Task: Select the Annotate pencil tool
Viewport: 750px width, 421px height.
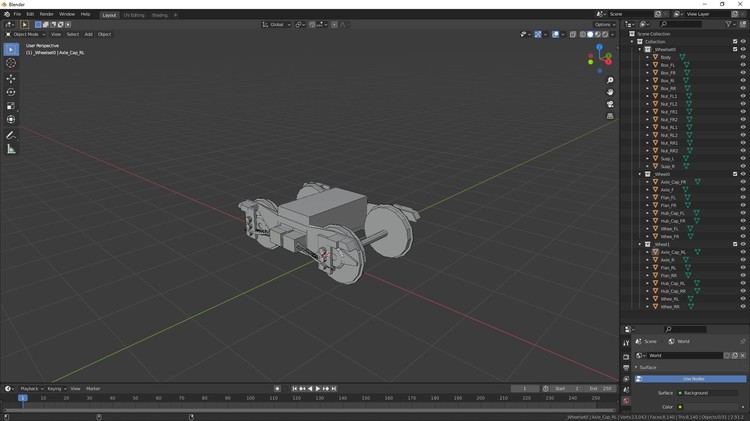Action: pos(11,135)
